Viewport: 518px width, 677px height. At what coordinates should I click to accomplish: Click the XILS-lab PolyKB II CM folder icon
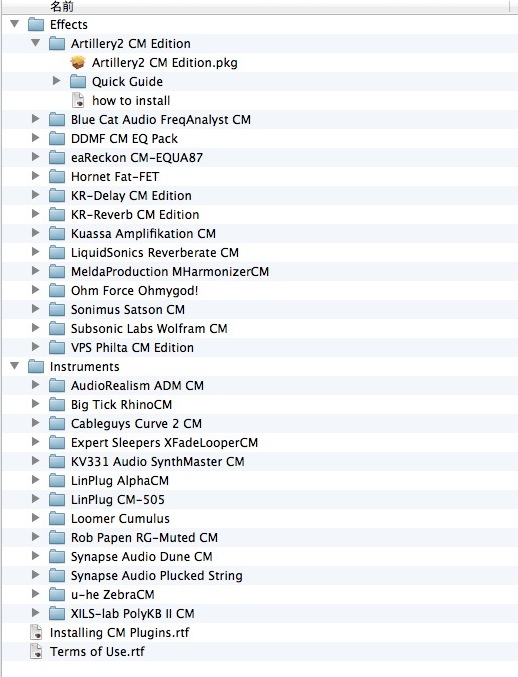(57, 614)
